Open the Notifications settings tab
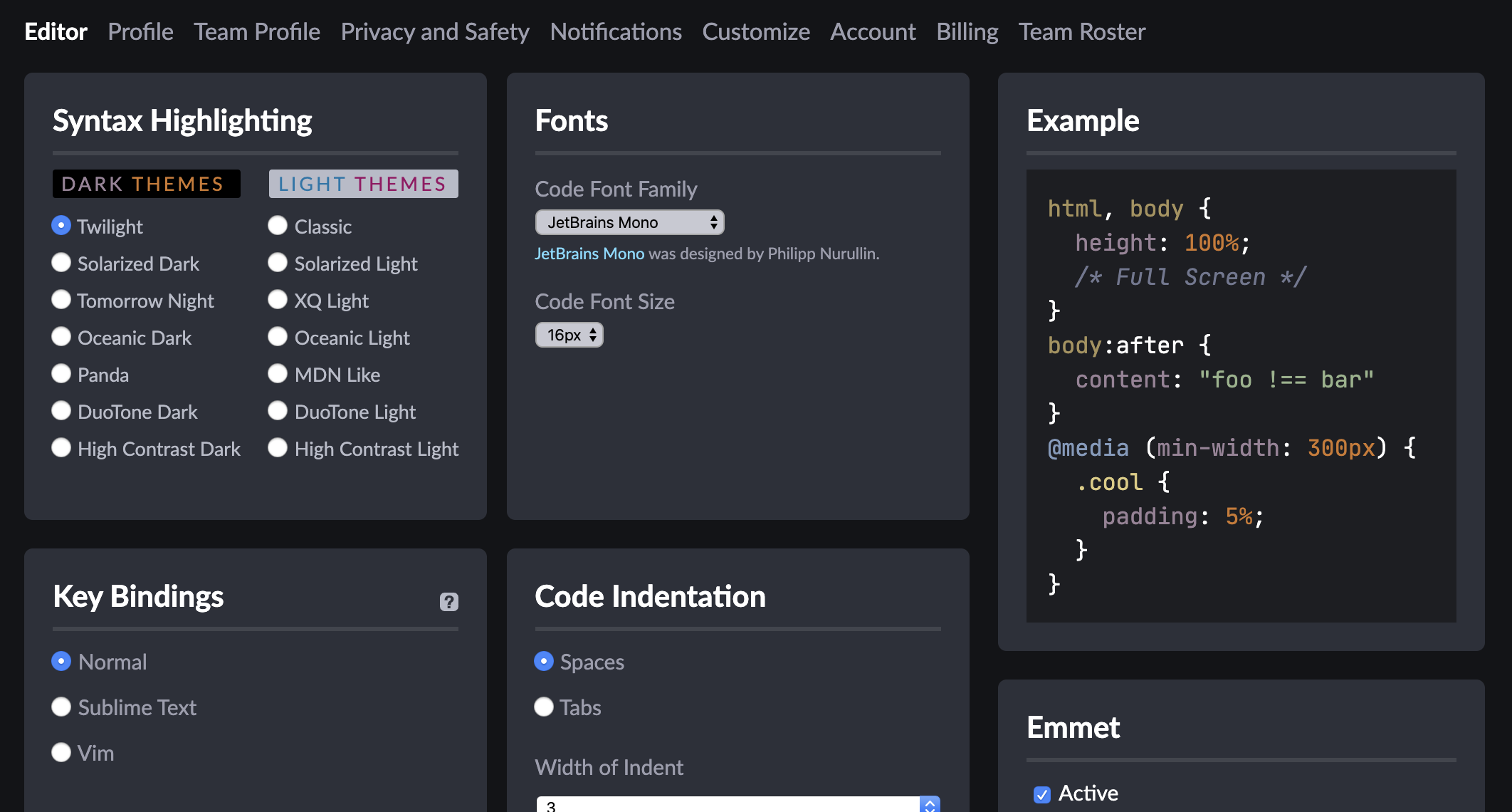This screenshot has height=812, width=1512. click(x=615, y=31)
